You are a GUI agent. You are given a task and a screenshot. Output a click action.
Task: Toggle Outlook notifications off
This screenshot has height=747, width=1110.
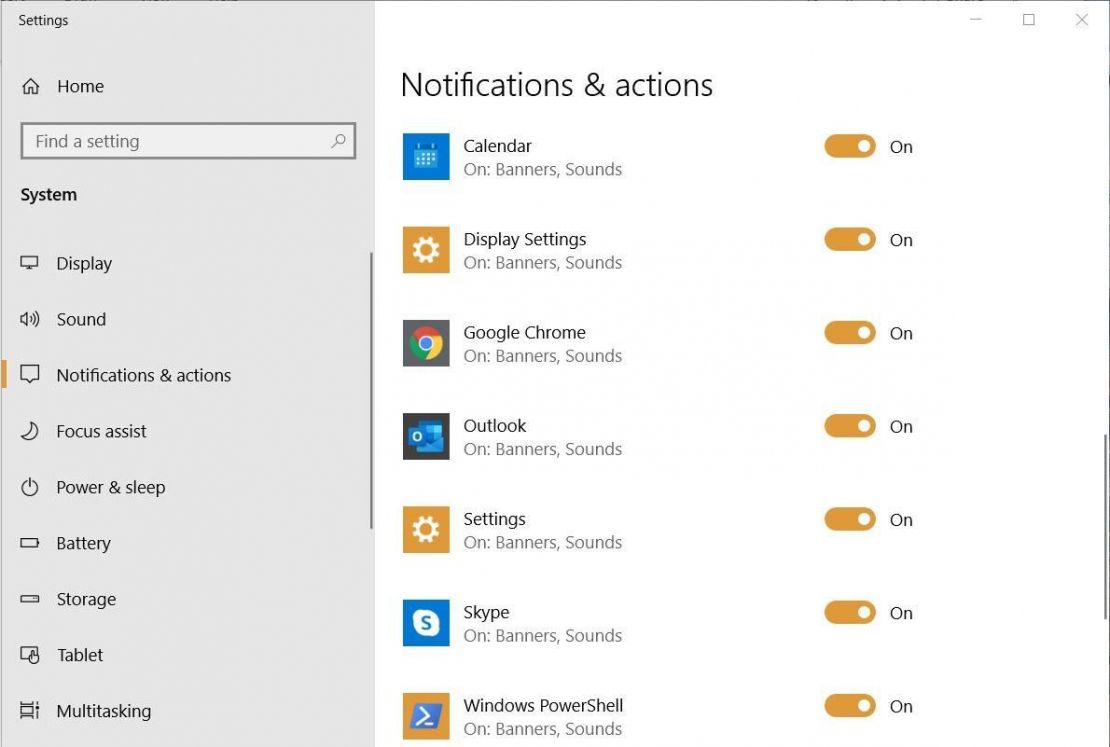(849, 426)
